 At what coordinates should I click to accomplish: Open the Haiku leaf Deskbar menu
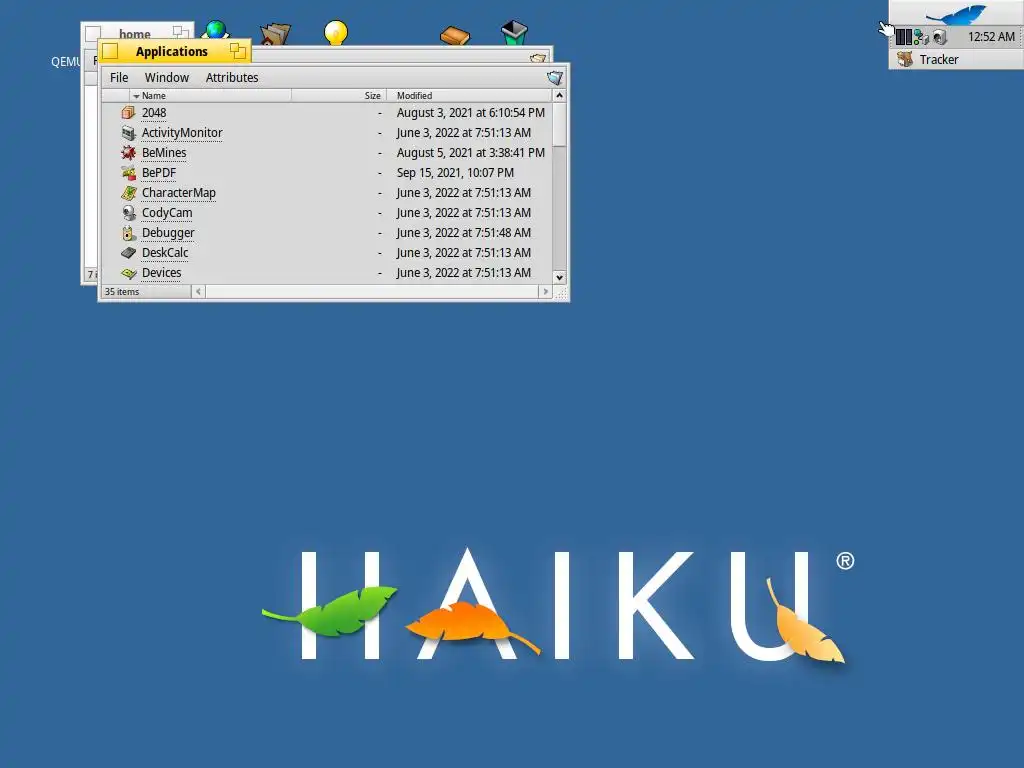coord(956,13)
